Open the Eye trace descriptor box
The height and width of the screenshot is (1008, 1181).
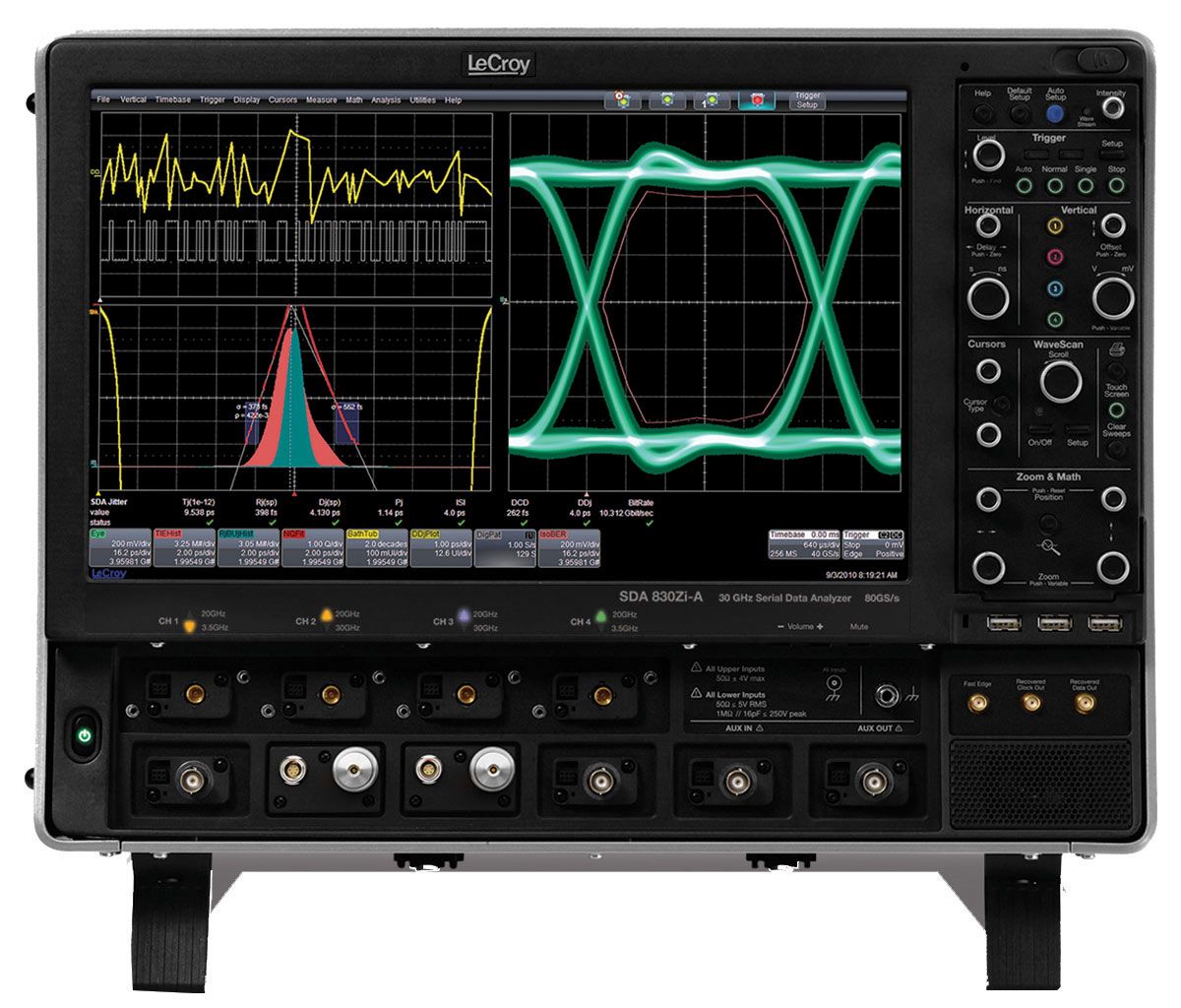tap(120, 547)
